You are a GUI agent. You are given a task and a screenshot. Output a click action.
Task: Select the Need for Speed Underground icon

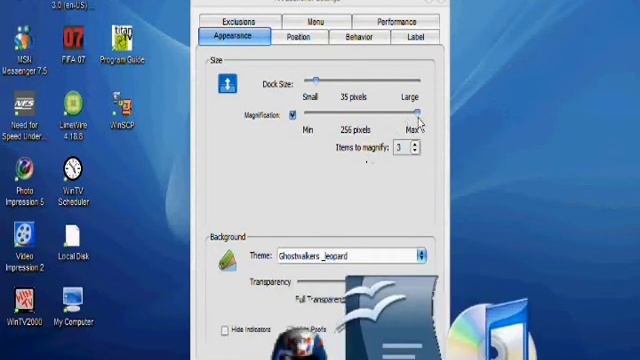(x=24, y=104)
